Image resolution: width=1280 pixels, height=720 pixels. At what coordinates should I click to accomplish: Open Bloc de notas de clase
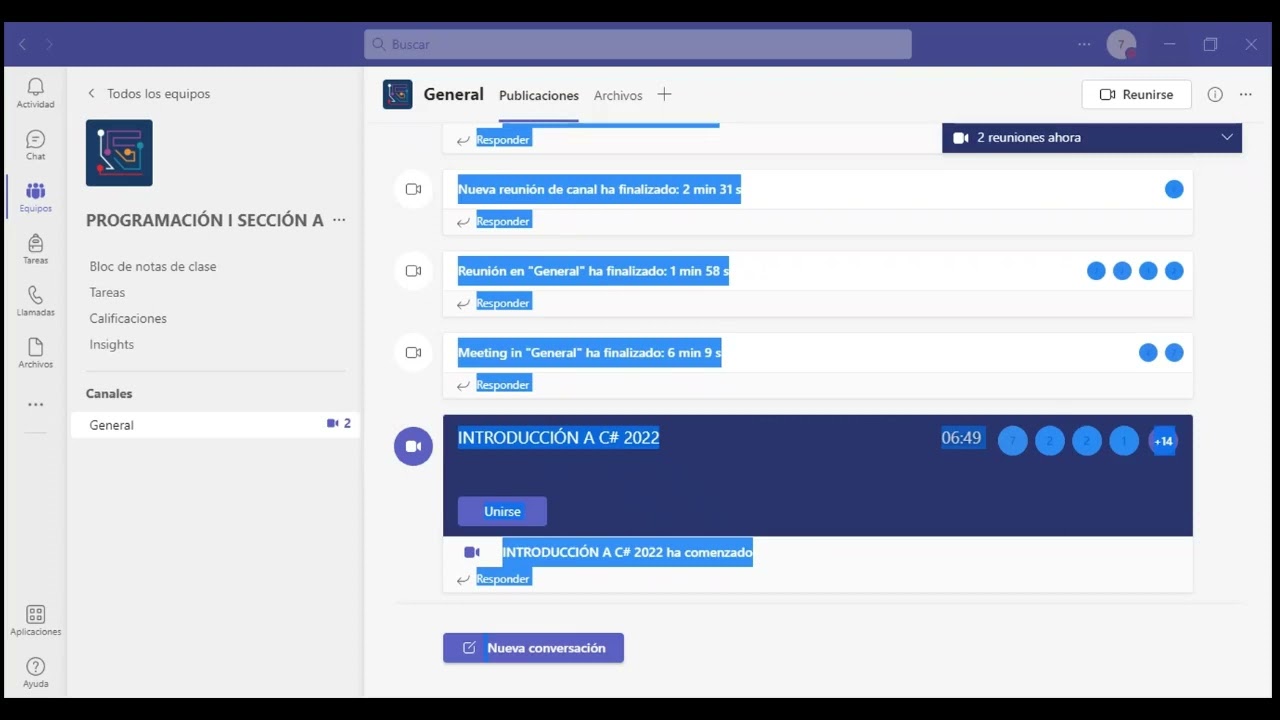[153, 267]
